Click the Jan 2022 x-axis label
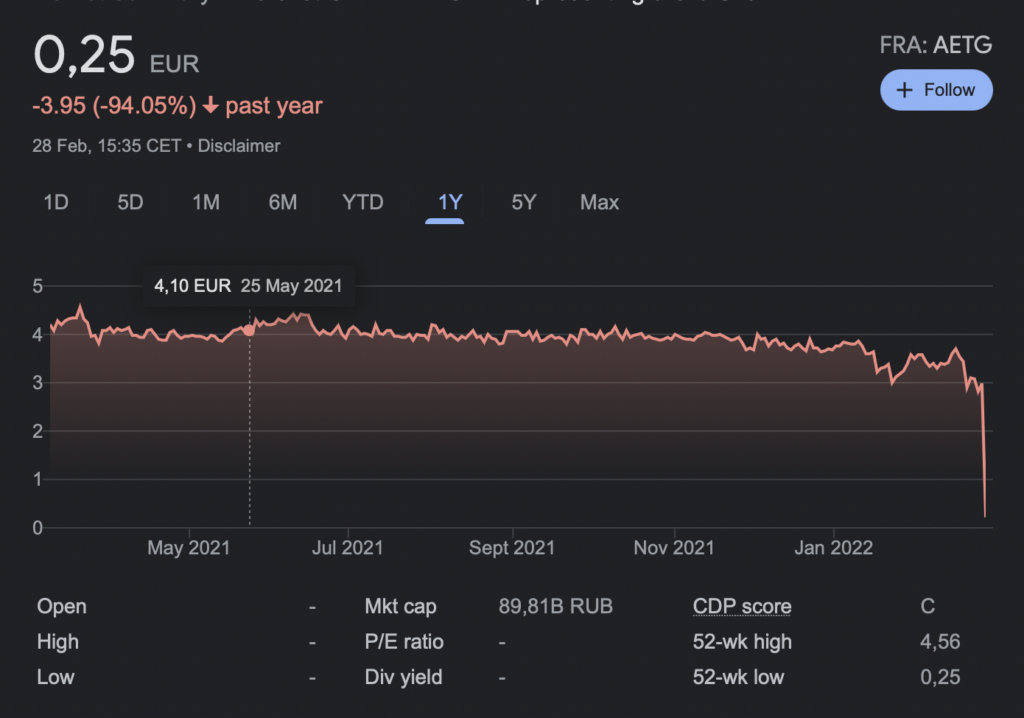The height and width of the screenshot is (718, 1024). pyautogui.click(x=834, y=548)
